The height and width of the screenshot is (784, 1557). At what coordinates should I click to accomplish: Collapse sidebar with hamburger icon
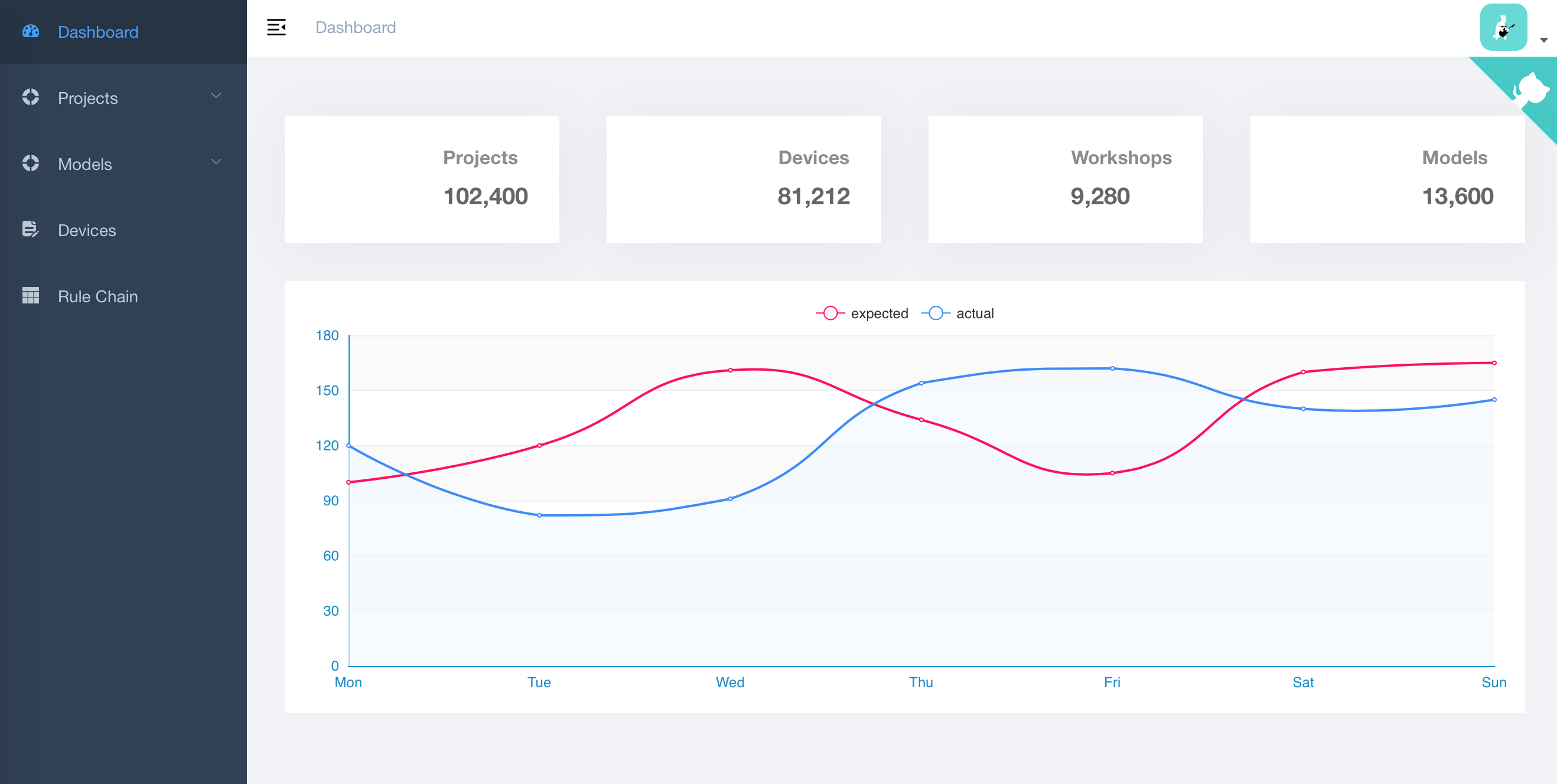(276, 27)
